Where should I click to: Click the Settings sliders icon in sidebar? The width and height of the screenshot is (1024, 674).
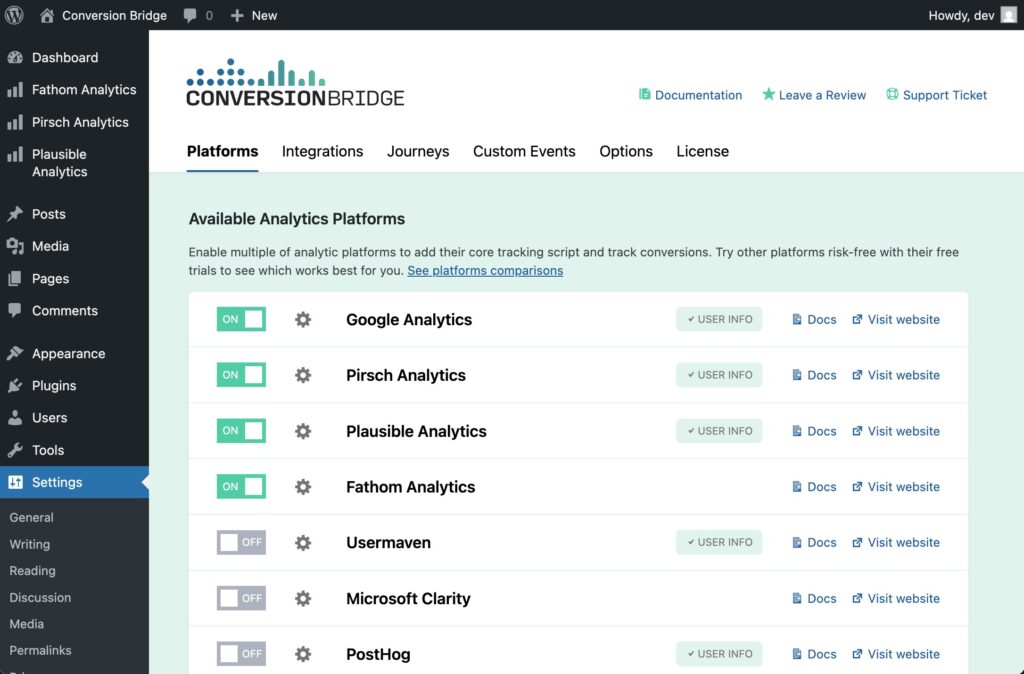pos(15,482)
